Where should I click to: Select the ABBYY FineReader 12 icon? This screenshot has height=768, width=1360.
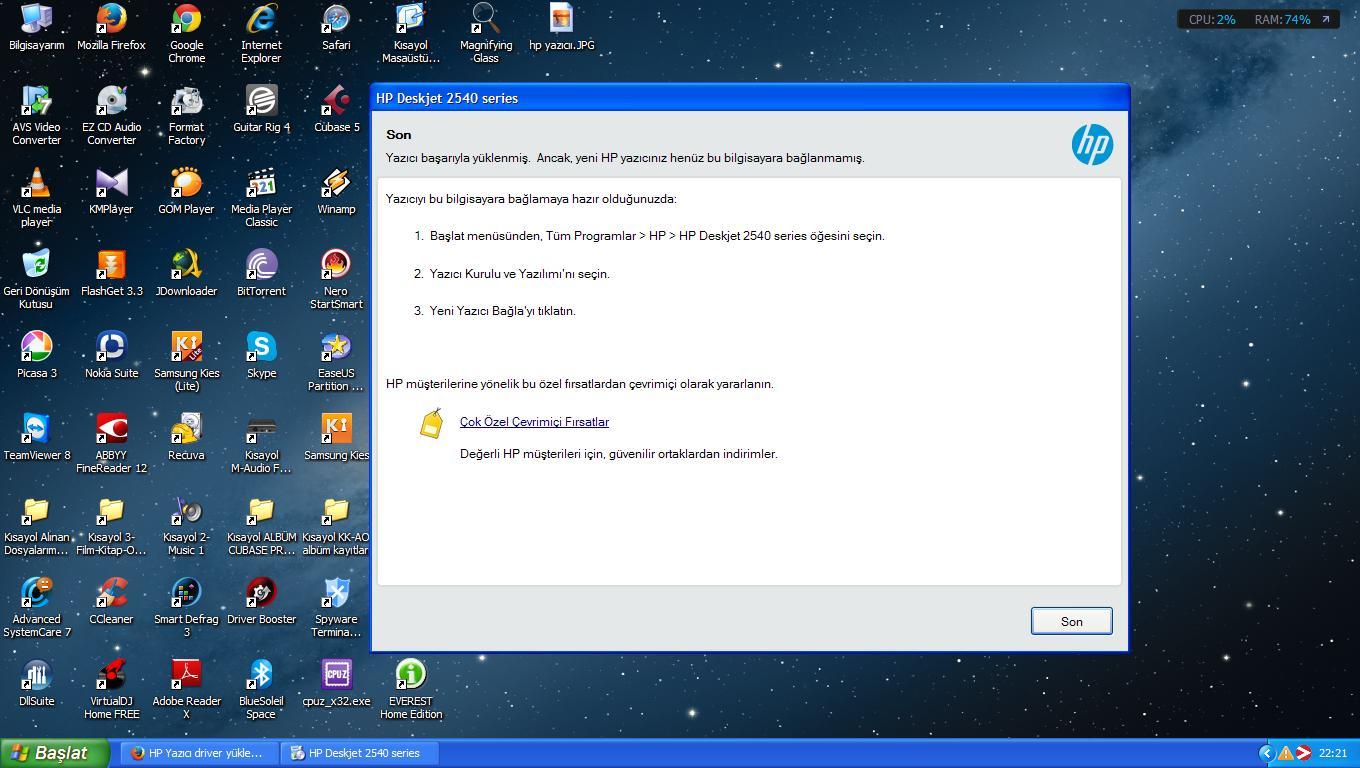coord(111,443)
